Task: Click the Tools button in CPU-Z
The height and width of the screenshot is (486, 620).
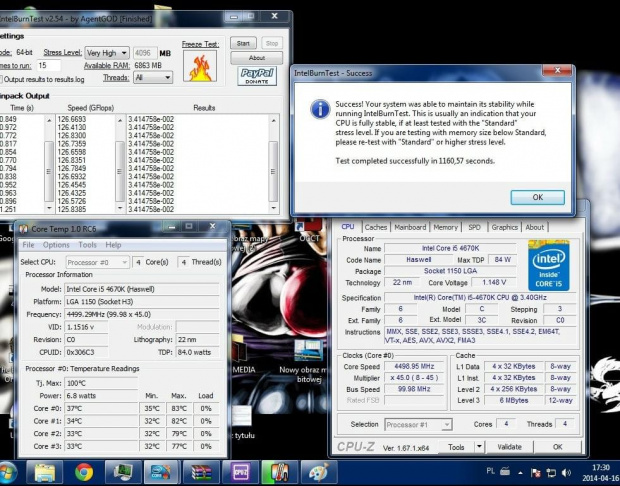Action: [456, 447]
